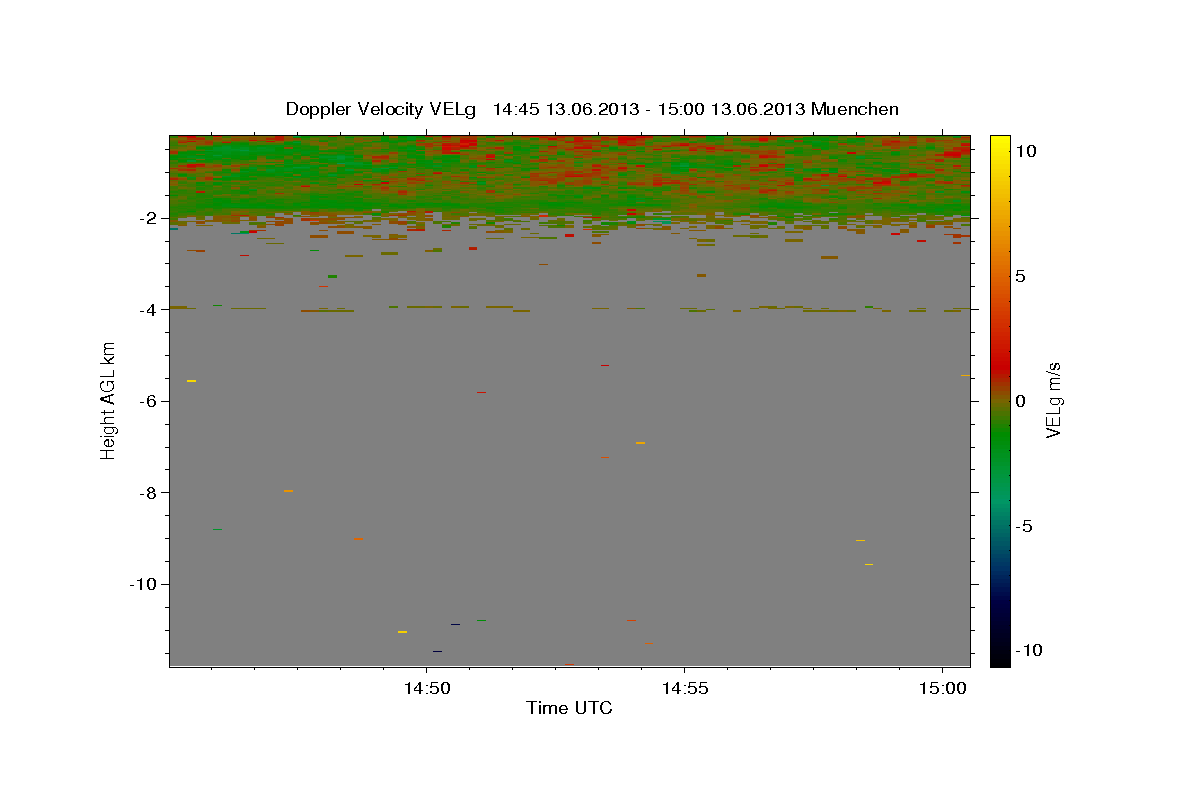Click the 14:55 time tick label

684,689
